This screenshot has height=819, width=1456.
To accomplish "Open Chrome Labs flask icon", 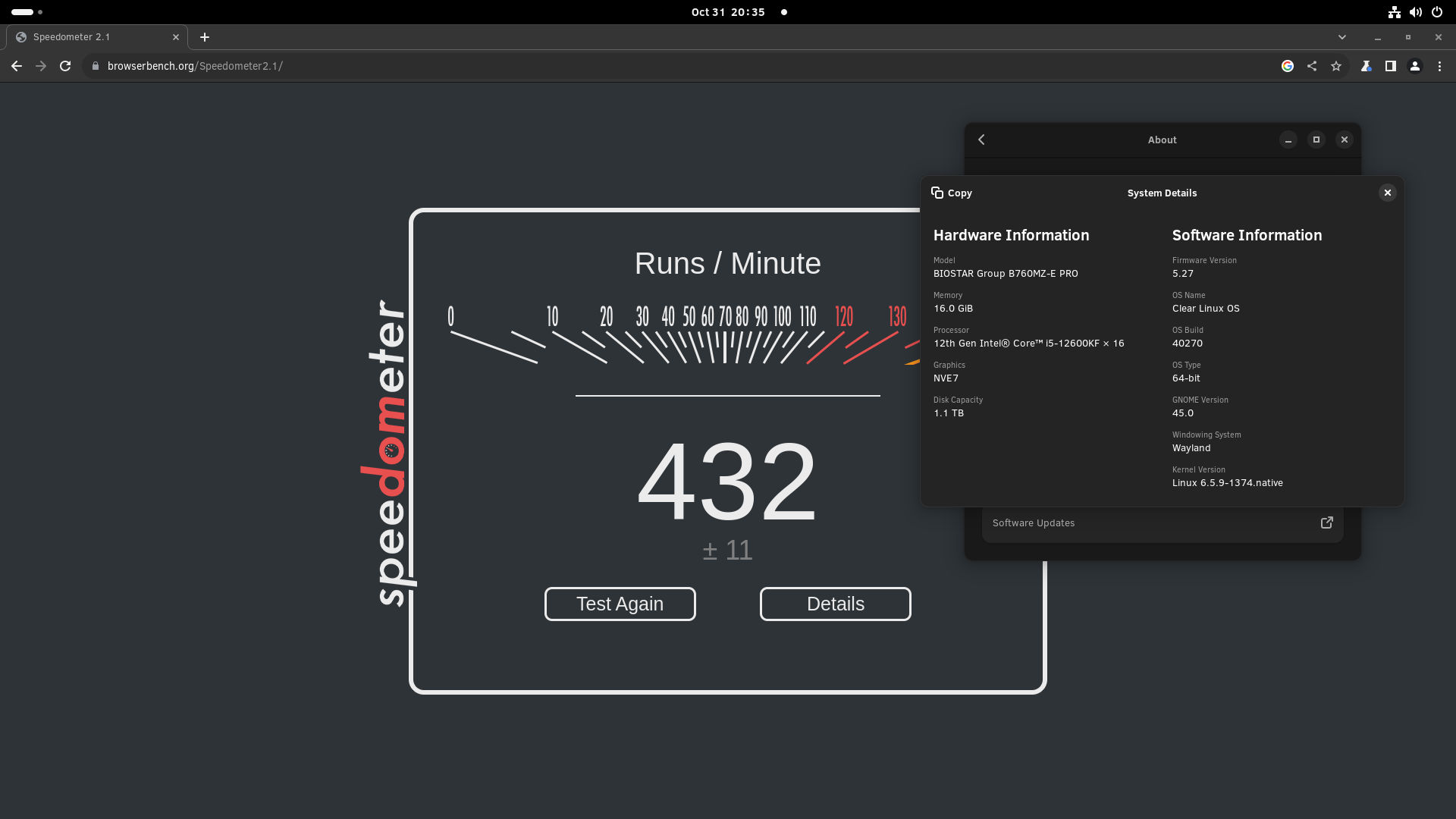I will [1366, 66].
